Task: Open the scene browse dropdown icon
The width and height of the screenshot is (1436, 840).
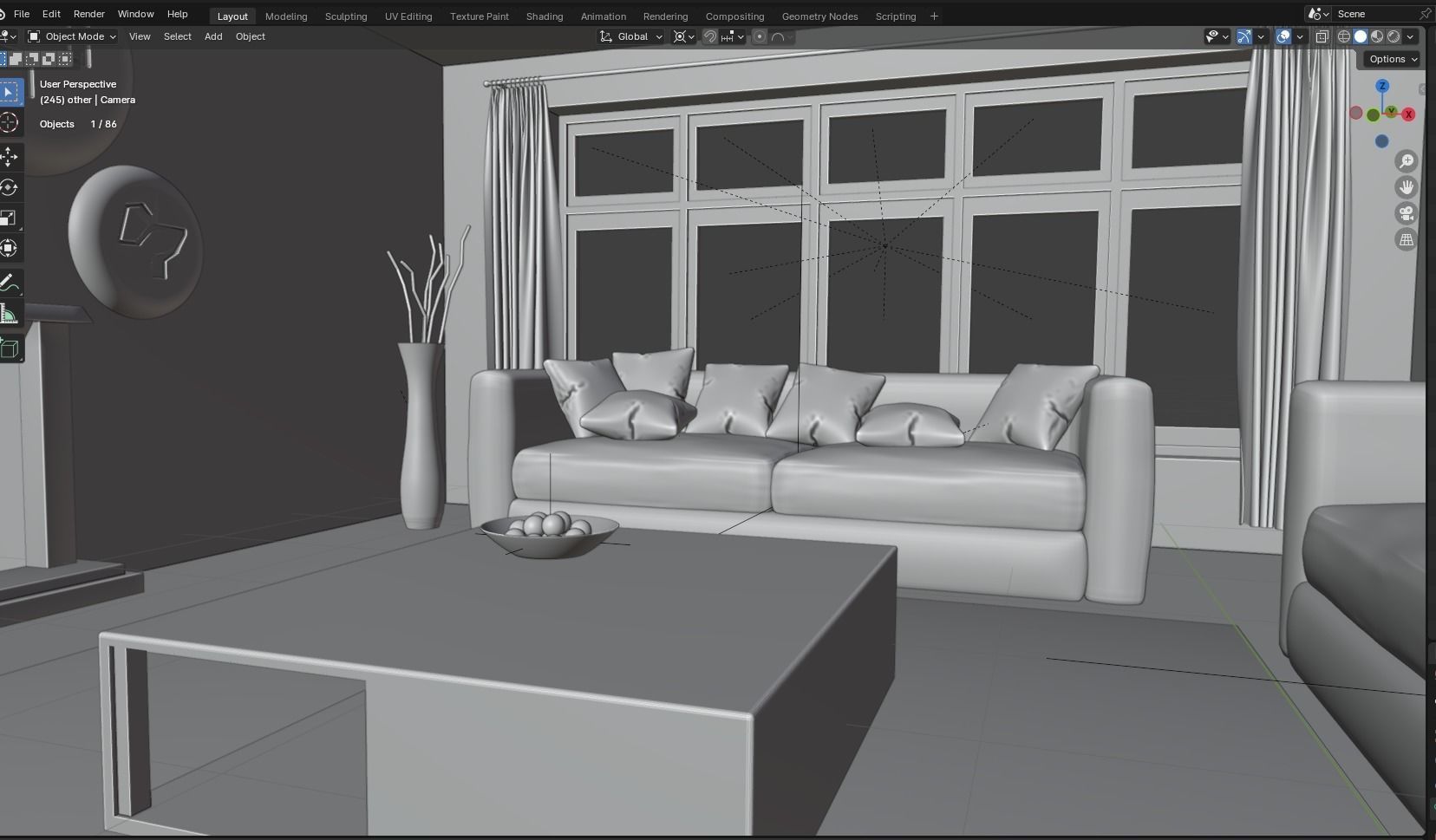Action: coord(1318,14)
